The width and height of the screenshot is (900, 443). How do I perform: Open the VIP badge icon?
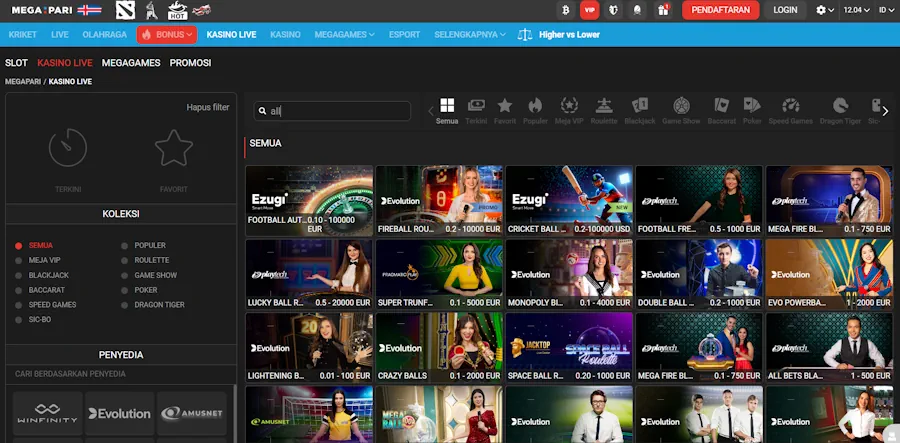coord(590,10)
